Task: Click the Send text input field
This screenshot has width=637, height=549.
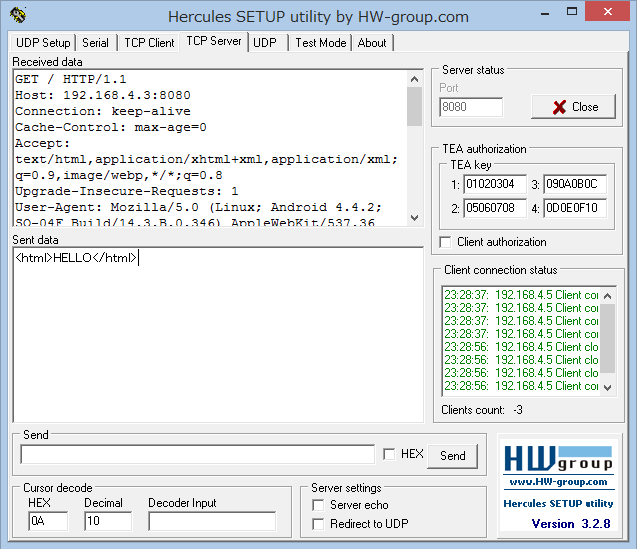Action: pos(197,455)
